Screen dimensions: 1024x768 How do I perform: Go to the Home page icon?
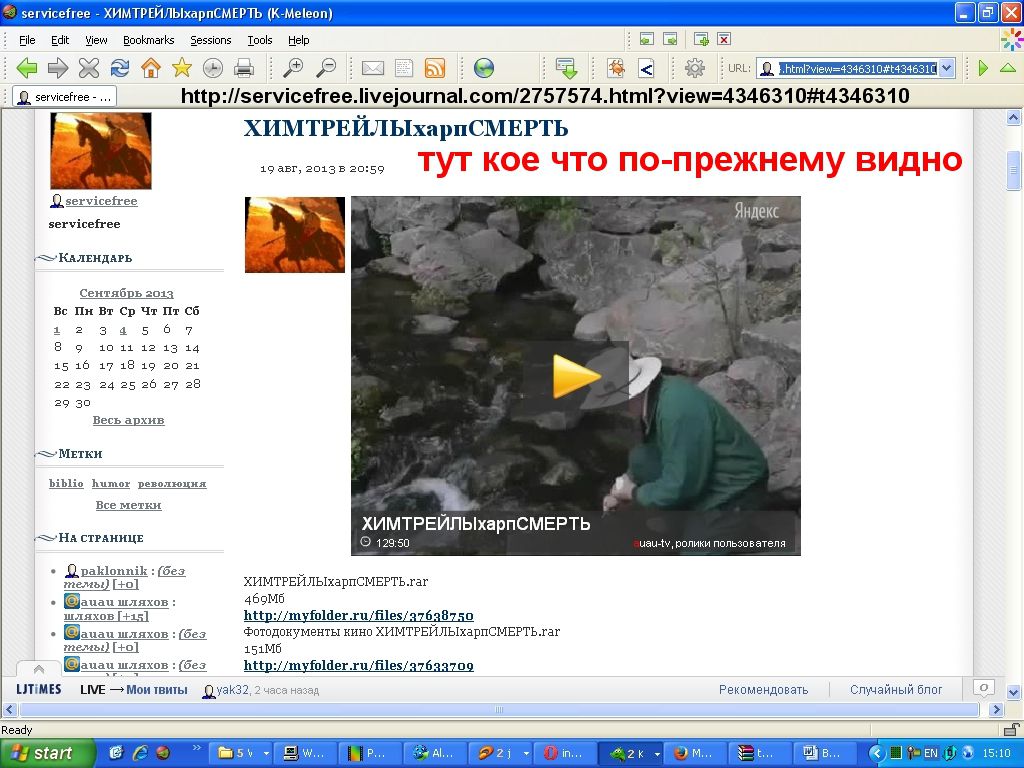click(x=151, y=67)
